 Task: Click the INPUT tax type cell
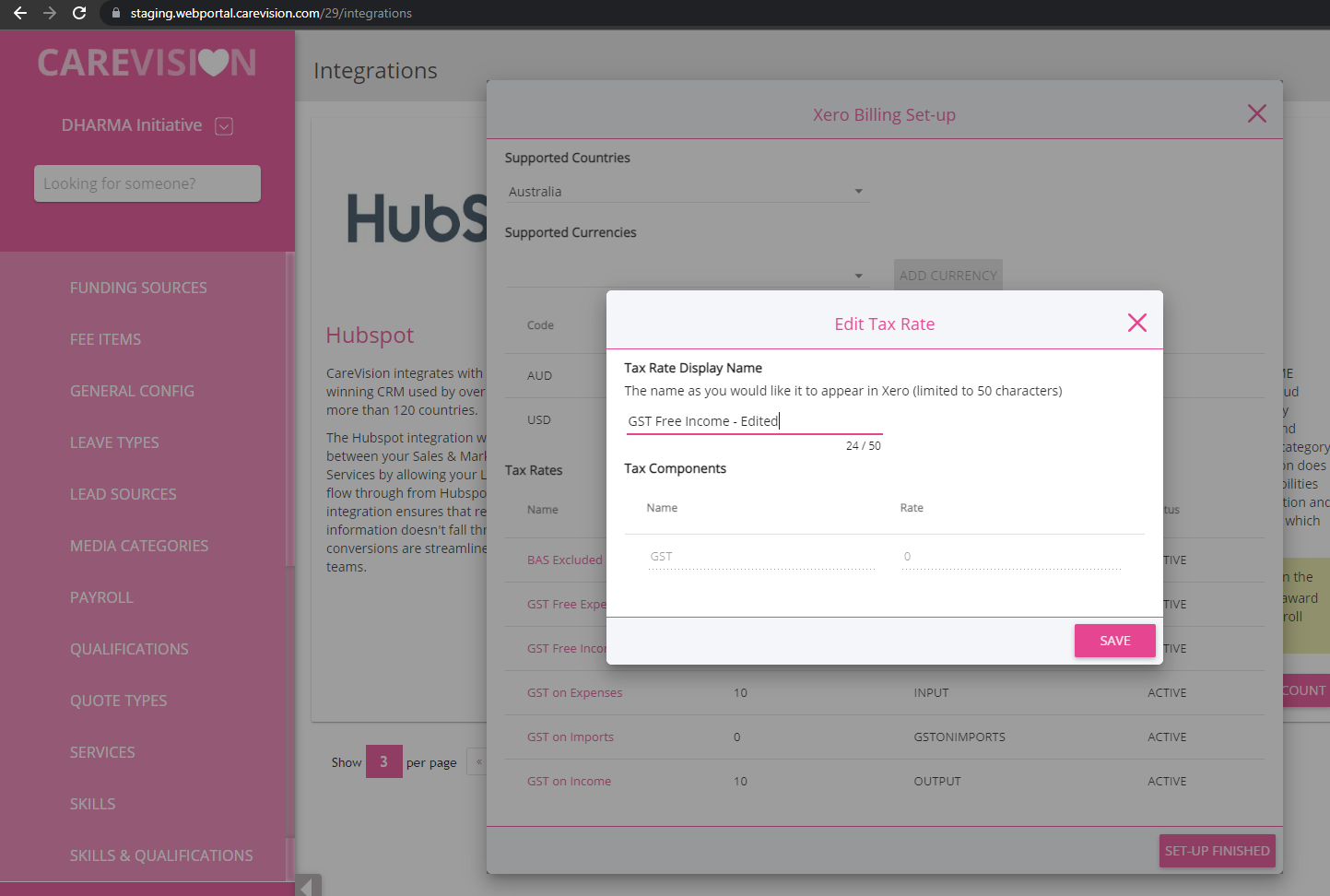click(x=931, y=692)
